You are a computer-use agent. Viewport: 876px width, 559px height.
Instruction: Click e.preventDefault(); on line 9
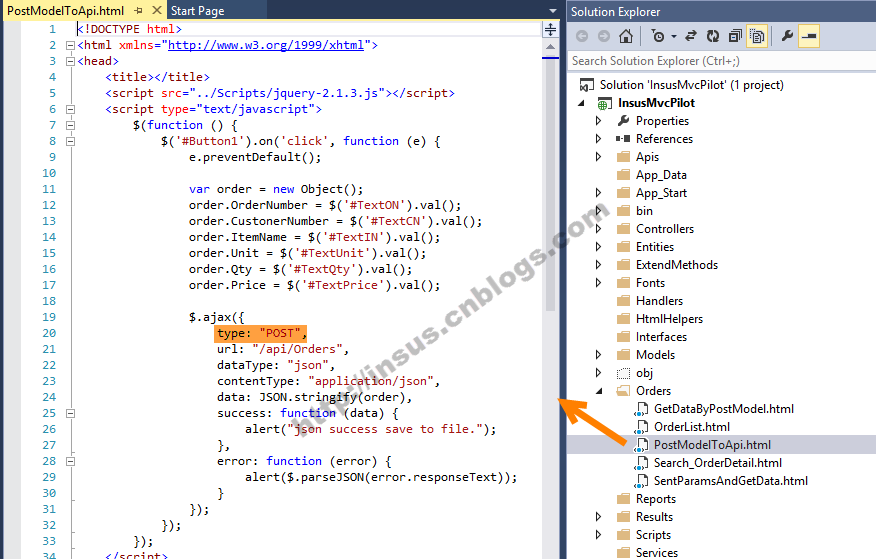tap(255, 157)
